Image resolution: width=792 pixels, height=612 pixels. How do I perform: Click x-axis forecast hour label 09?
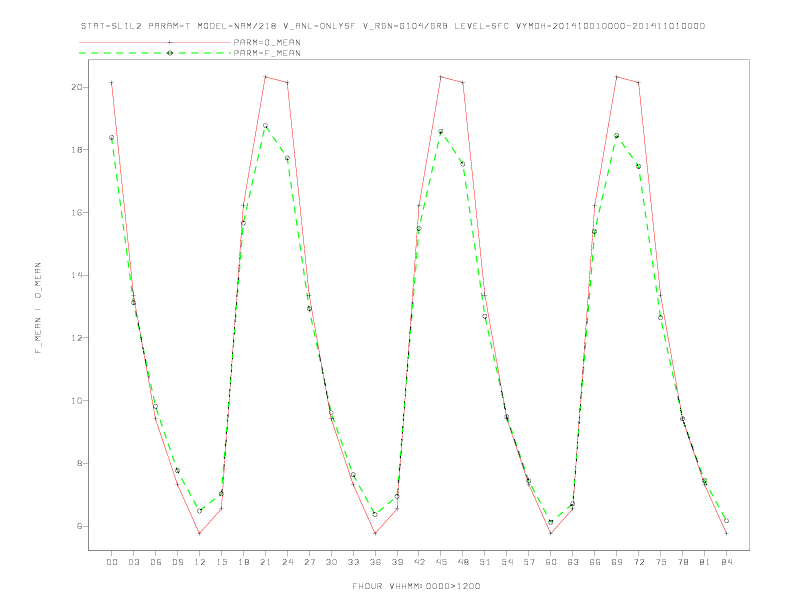(177, 562)
